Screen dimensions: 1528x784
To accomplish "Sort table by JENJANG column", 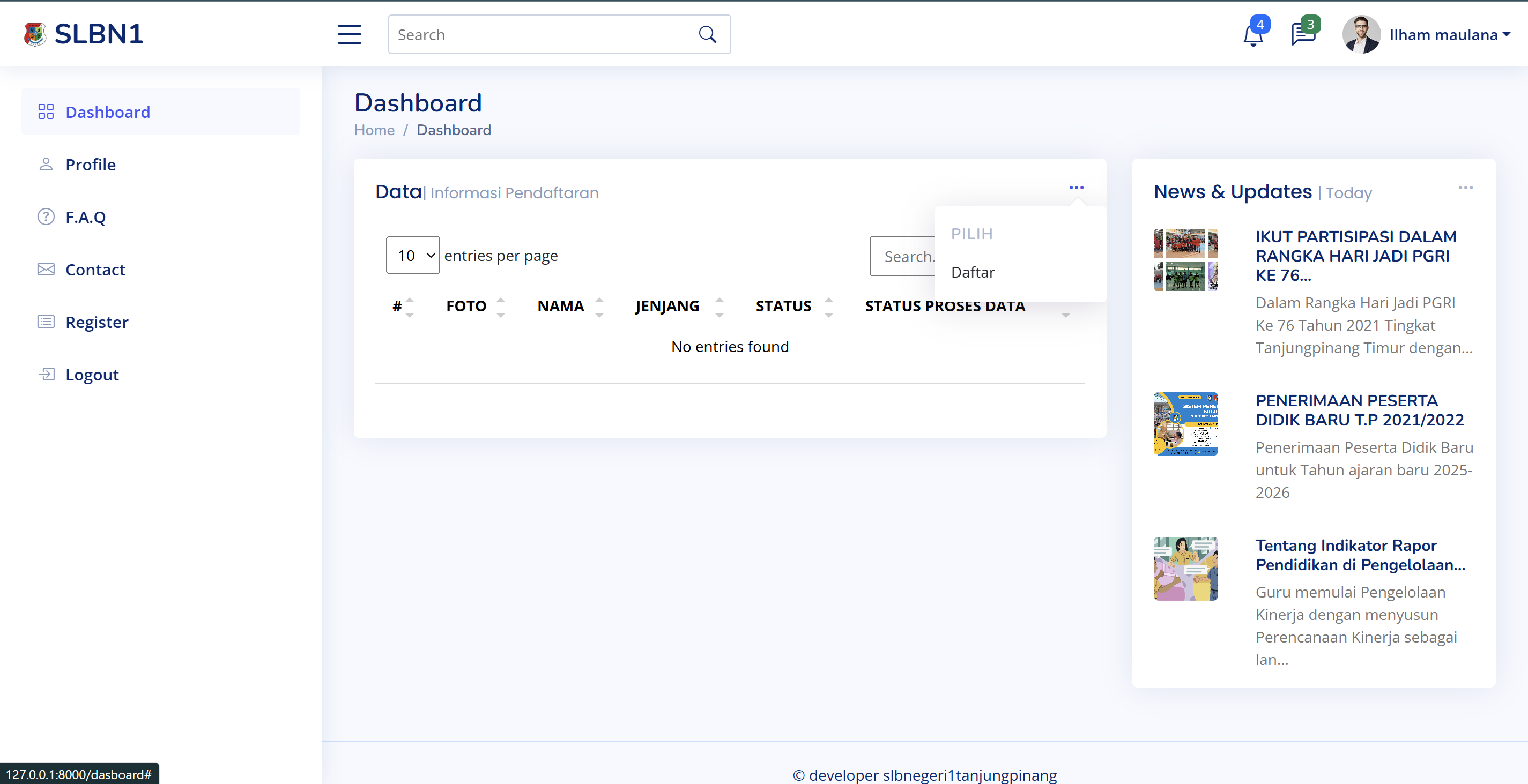I will pyautogui.click(x=667, y=306).
